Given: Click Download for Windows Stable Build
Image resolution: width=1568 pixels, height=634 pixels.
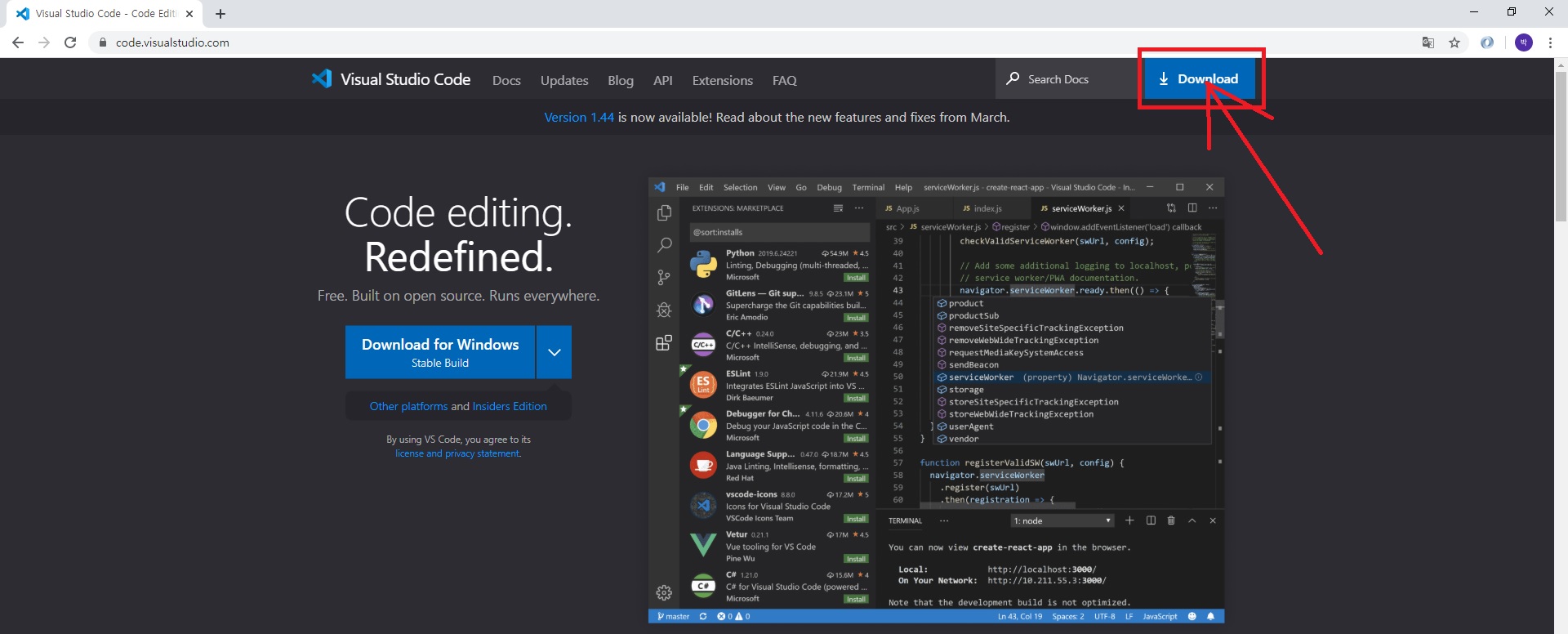Looking at the screenshot, I should (x=440, y=352).
